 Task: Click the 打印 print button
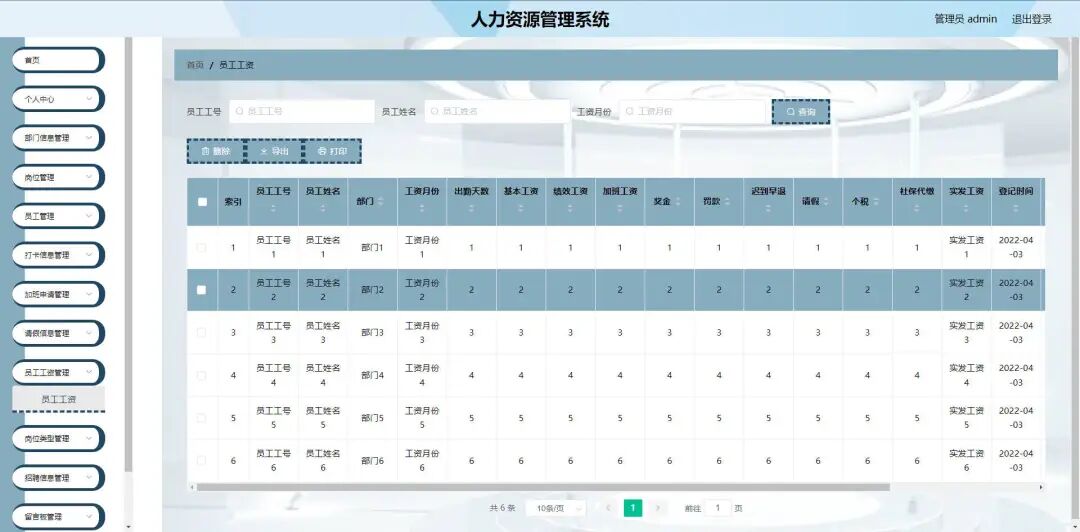[332, 151]
